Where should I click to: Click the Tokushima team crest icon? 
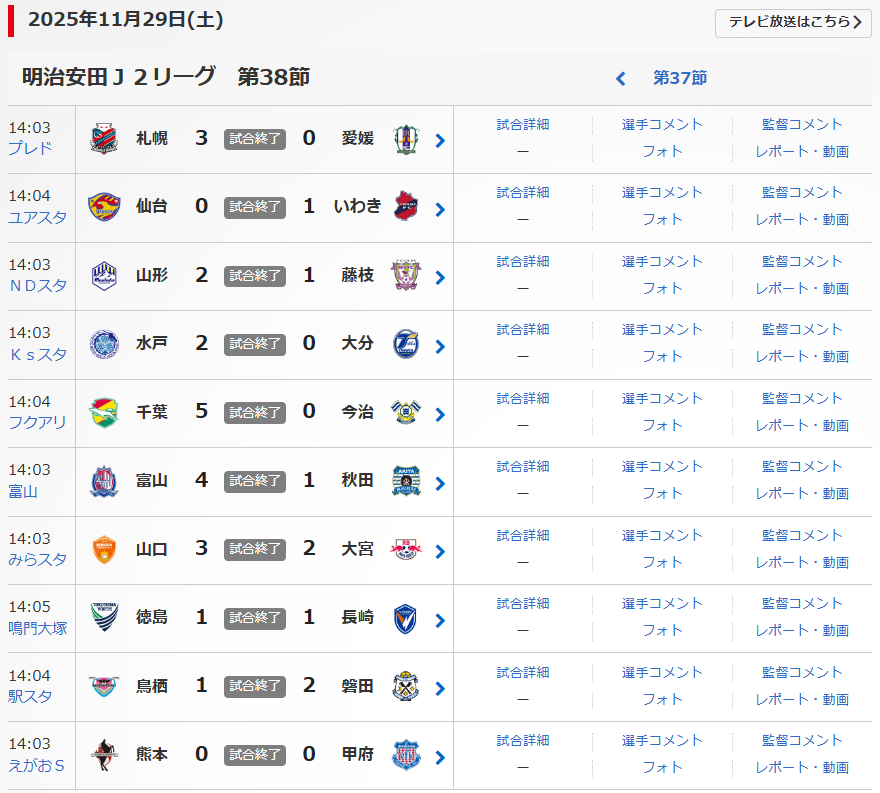104,617
